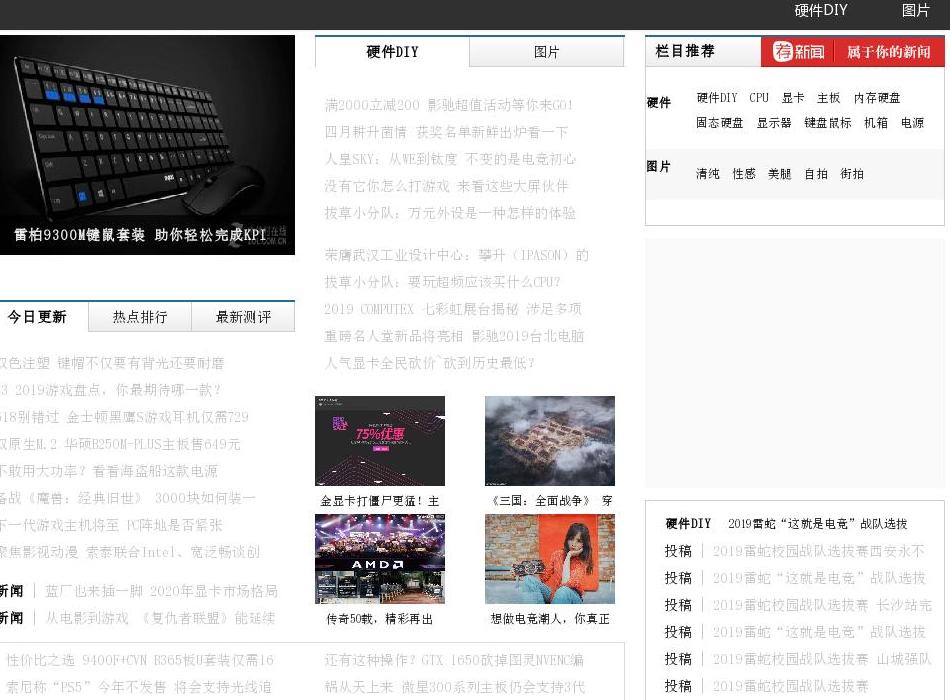This screenshot has height=700, width=950.
Task: Open the 性感 picture category
Action: pos(744,174)
